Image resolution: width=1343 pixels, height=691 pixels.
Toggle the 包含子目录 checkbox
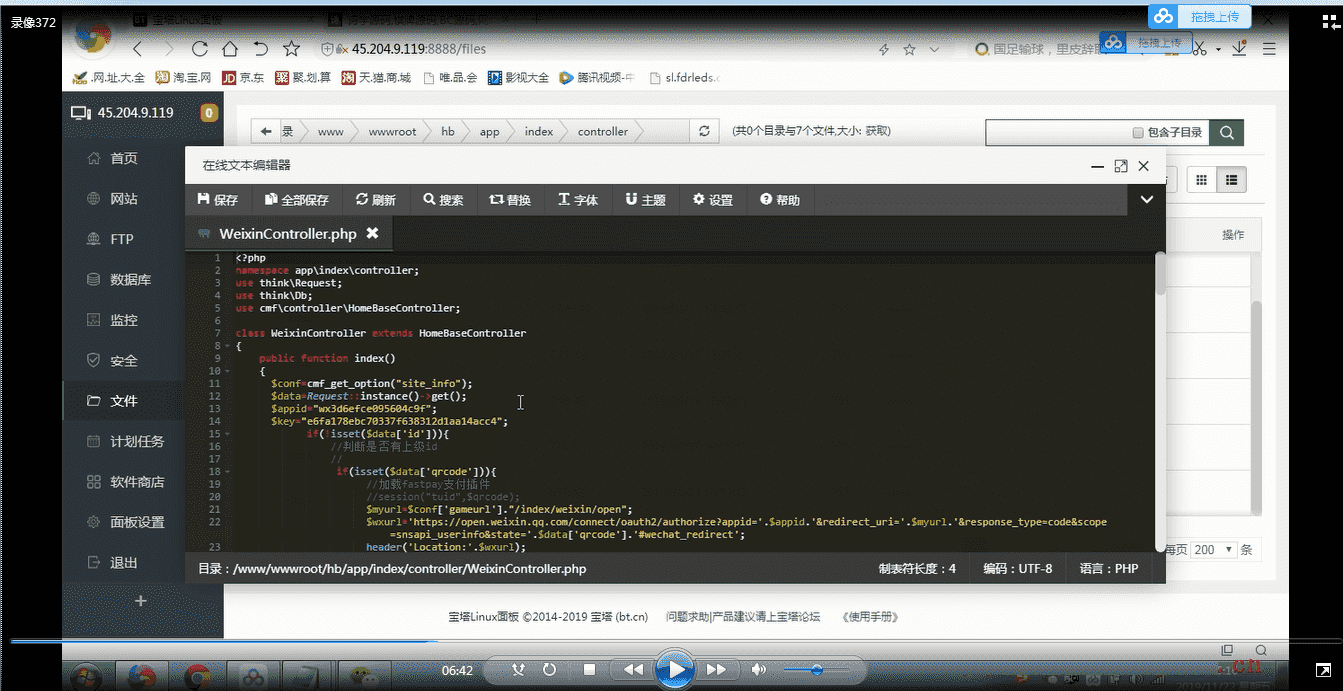pos(1138,133)
